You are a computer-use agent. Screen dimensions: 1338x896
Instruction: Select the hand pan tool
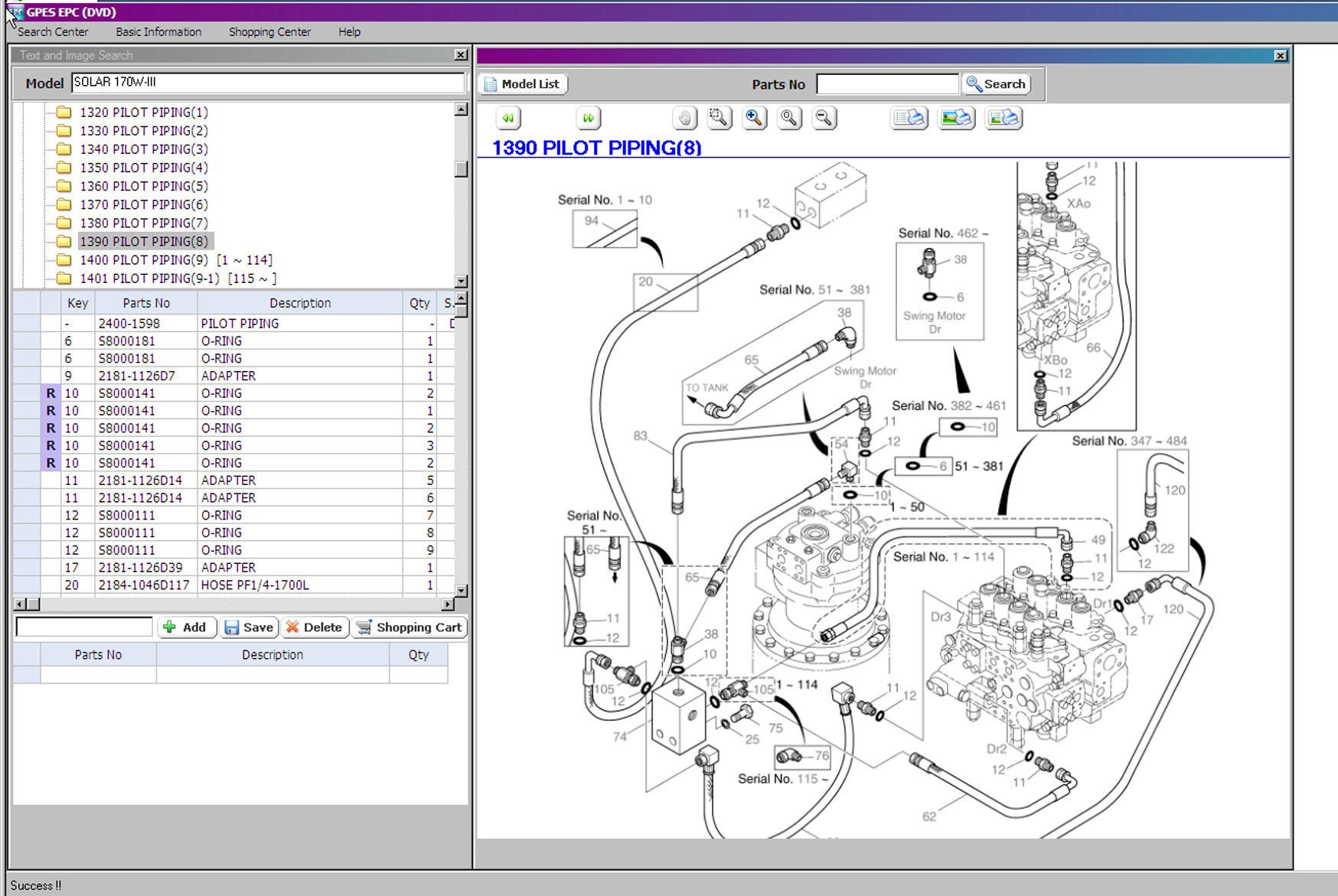pyautogui.click(x=685, y=119)
